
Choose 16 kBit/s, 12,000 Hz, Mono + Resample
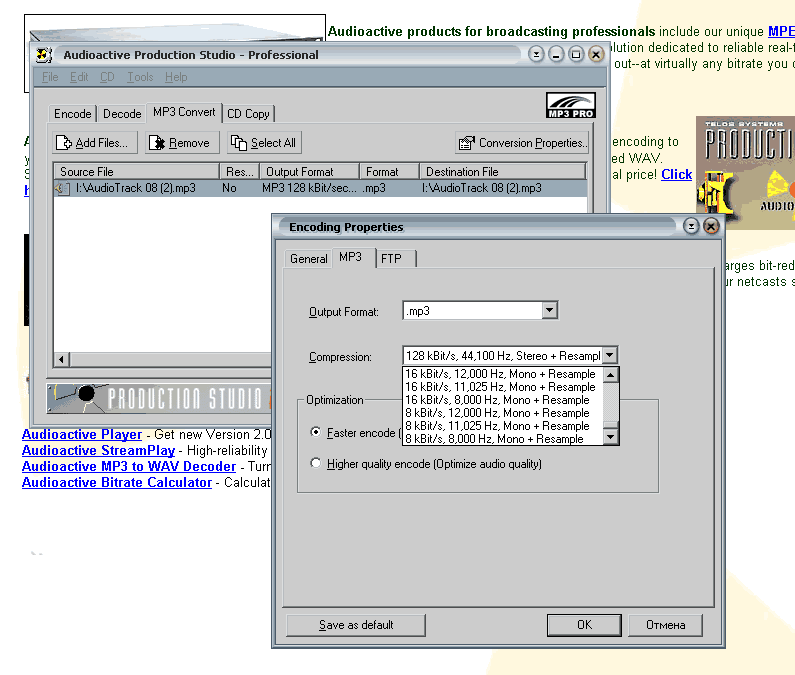click(x=500, y=374)
